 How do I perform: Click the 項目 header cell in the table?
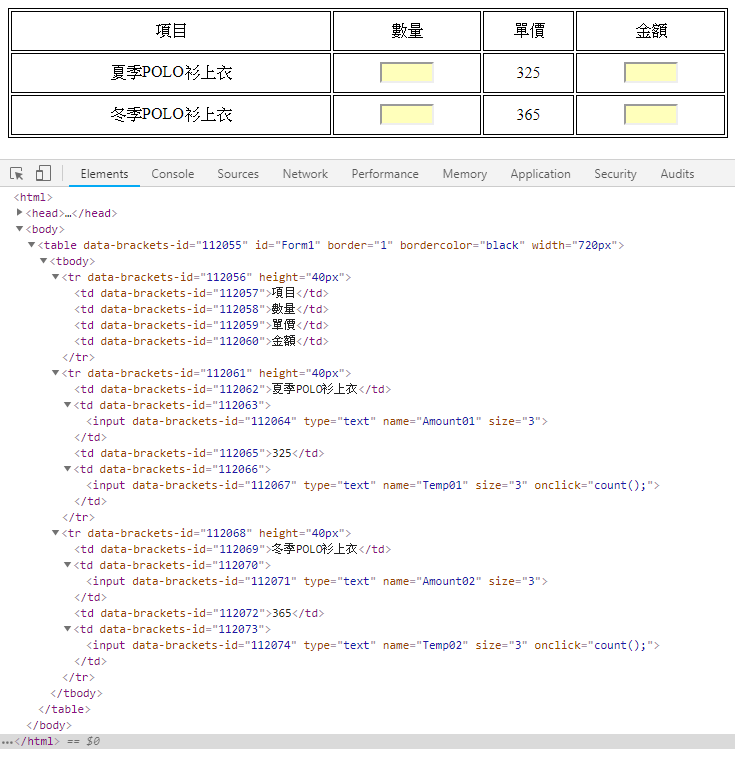point(171,31)
